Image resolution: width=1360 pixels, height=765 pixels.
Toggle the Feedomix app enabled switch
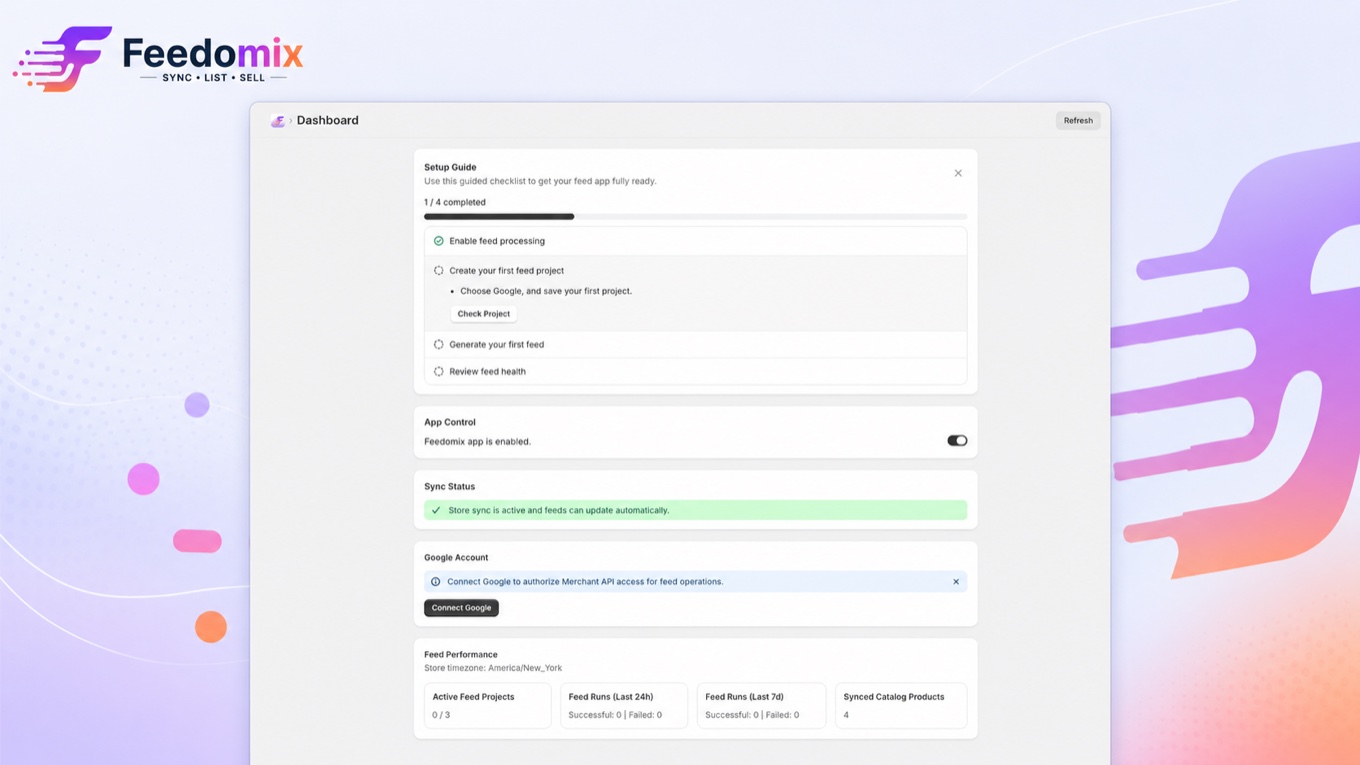957,441
